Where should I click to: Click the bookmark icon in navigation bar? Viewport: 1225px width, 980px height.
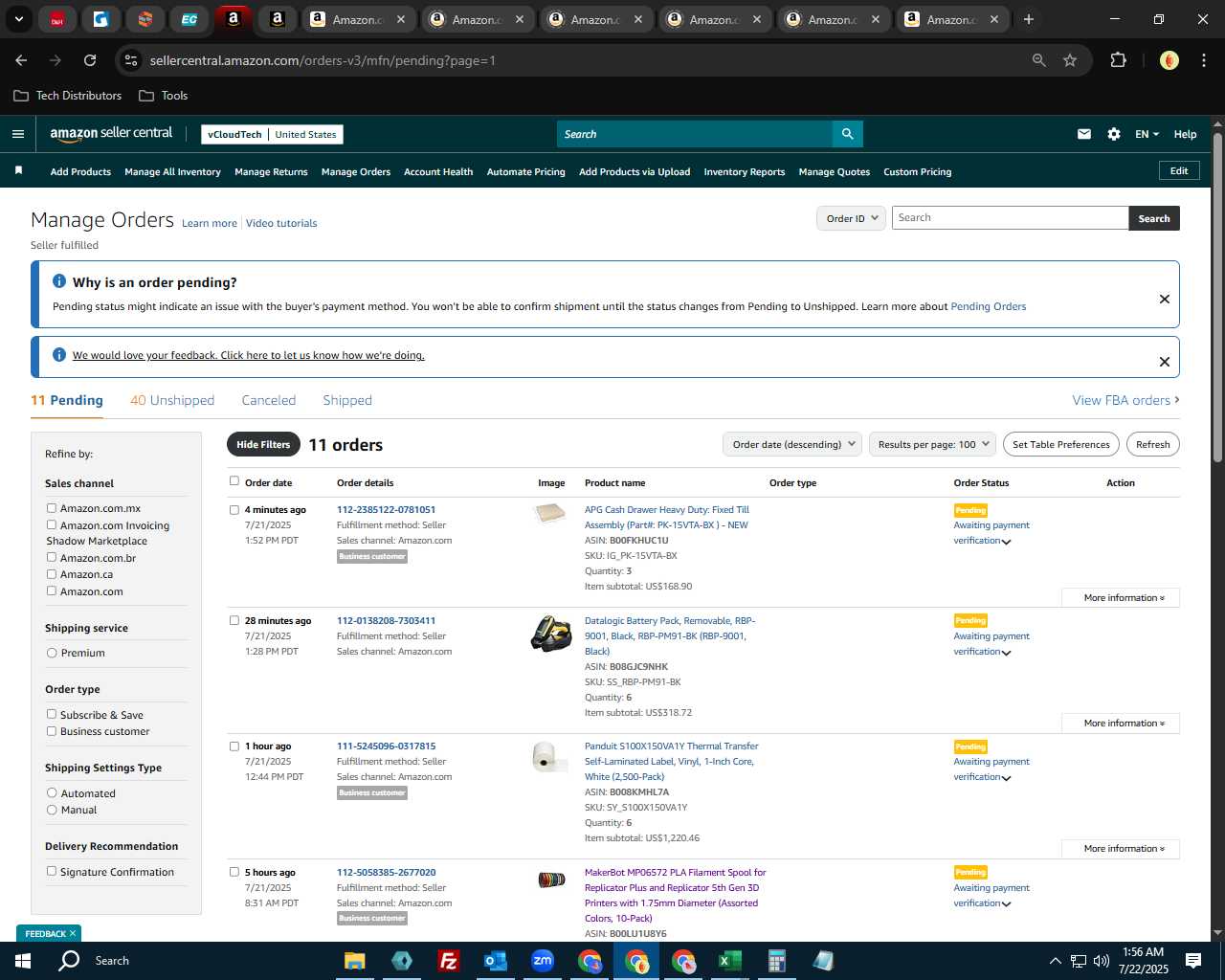pyautogui.click(x=18, y=171)
